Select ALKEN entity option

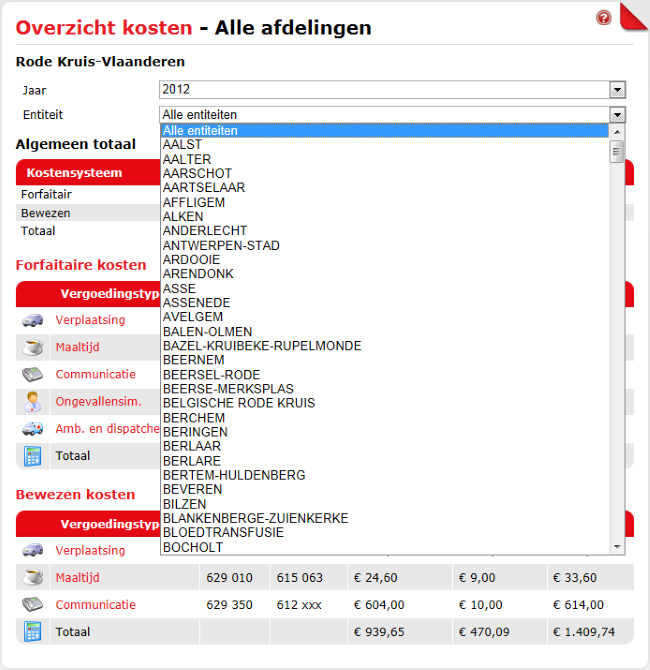pos(385,216)
